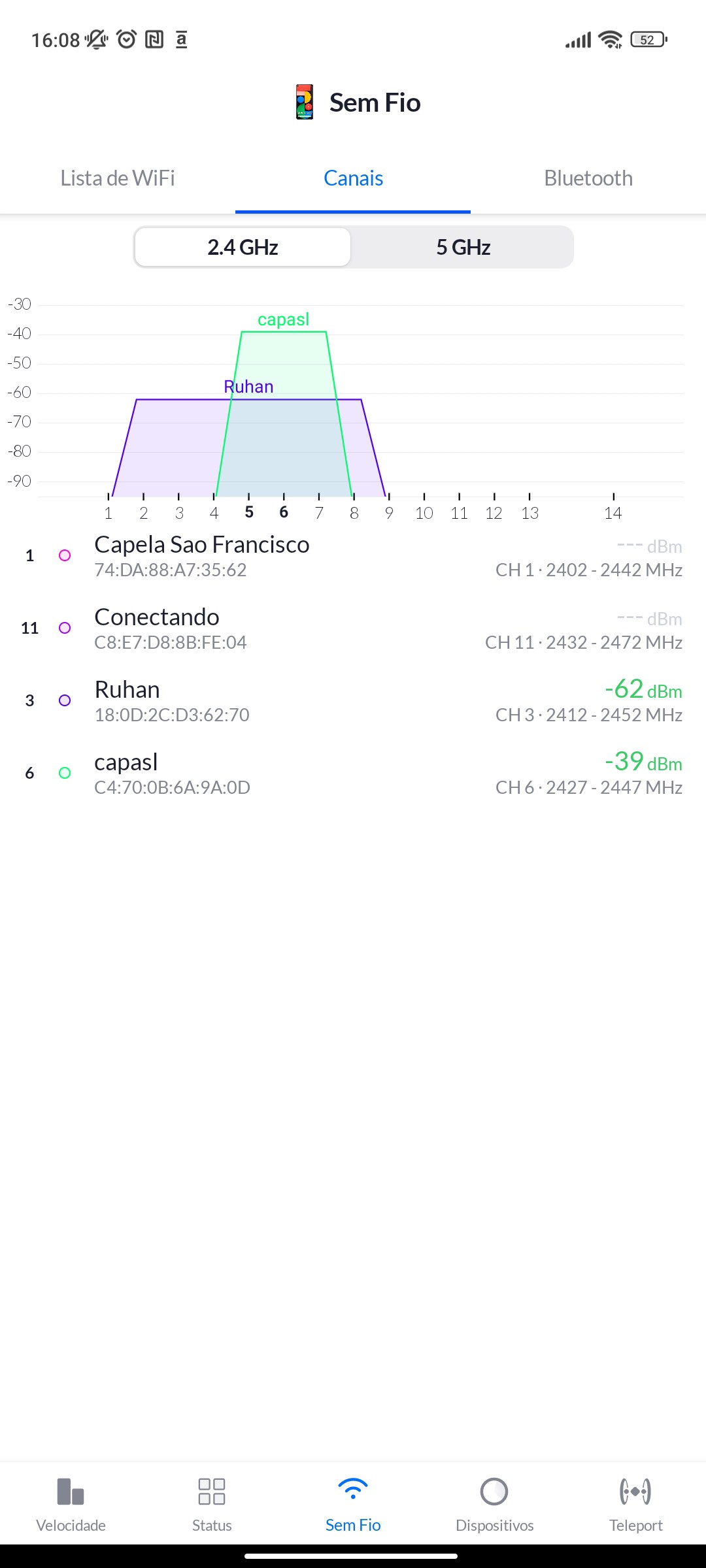Viewport: 706px width, 1568px height.
Task: Select the 2.4 GHz band
Action: point(243,248)
